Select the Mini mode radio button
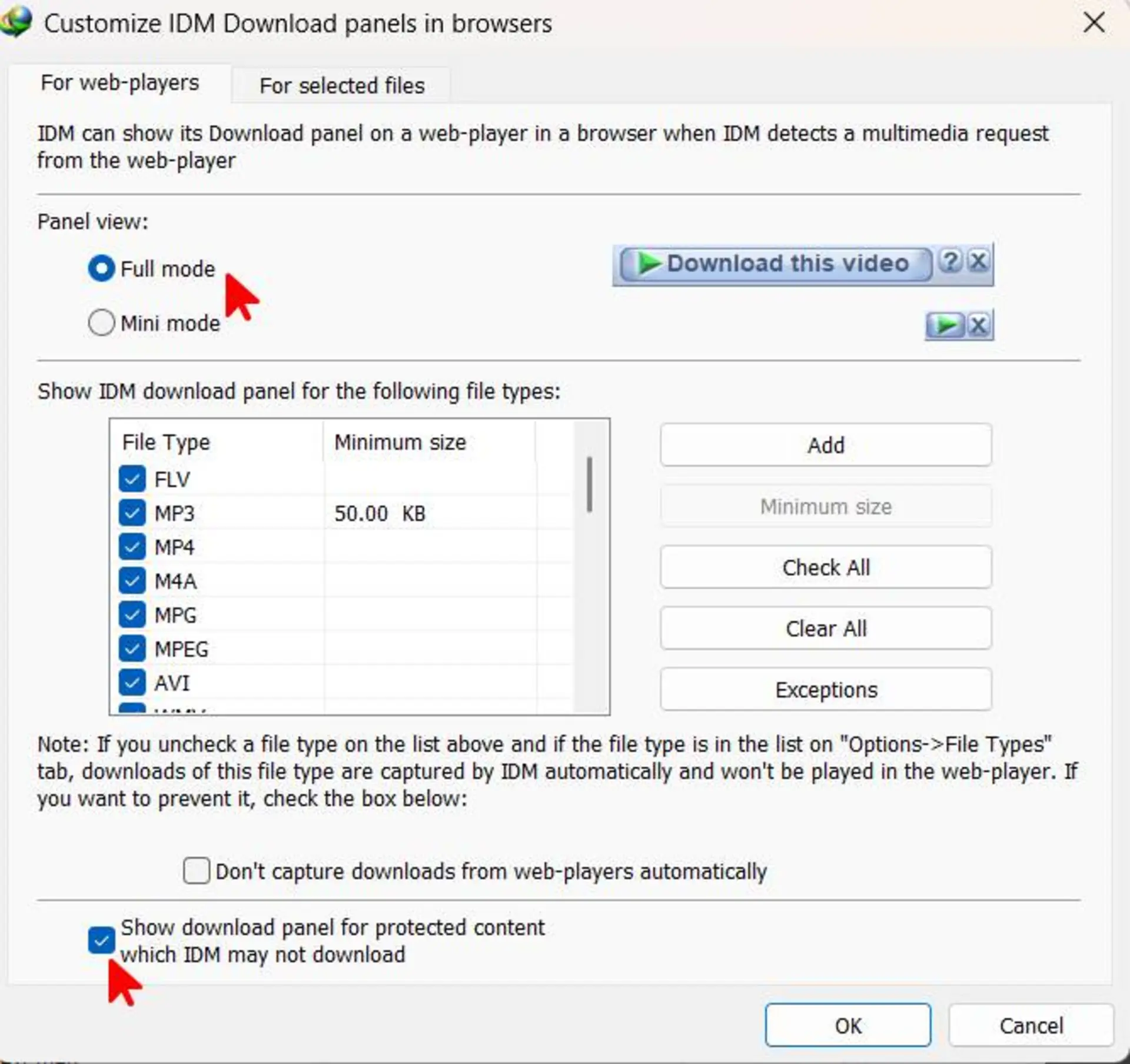Viewport: 1130px width, 1064px height. [101, 323]
